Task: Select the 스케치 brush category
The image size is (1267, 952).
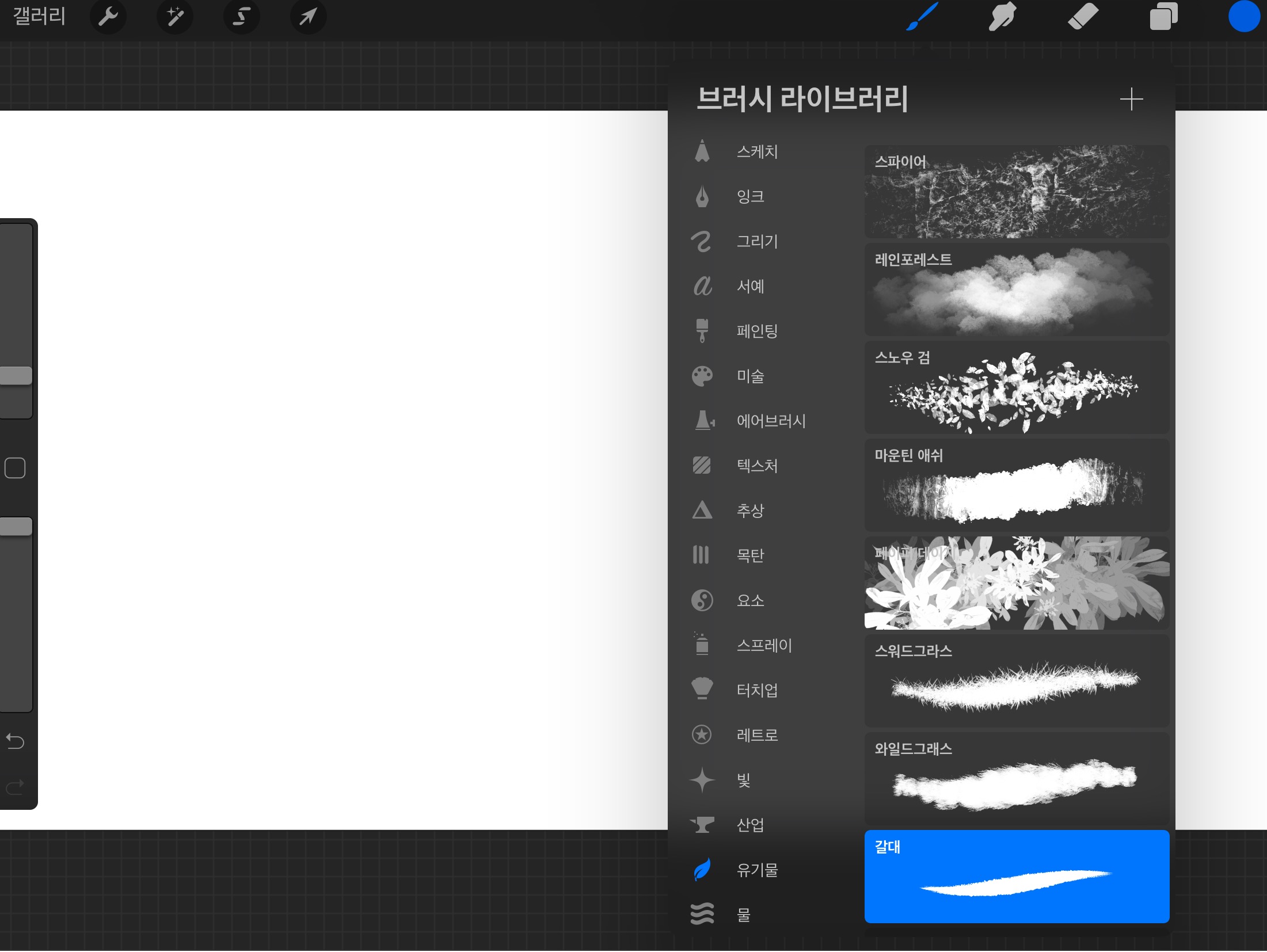Action: (x=757, y=152)
